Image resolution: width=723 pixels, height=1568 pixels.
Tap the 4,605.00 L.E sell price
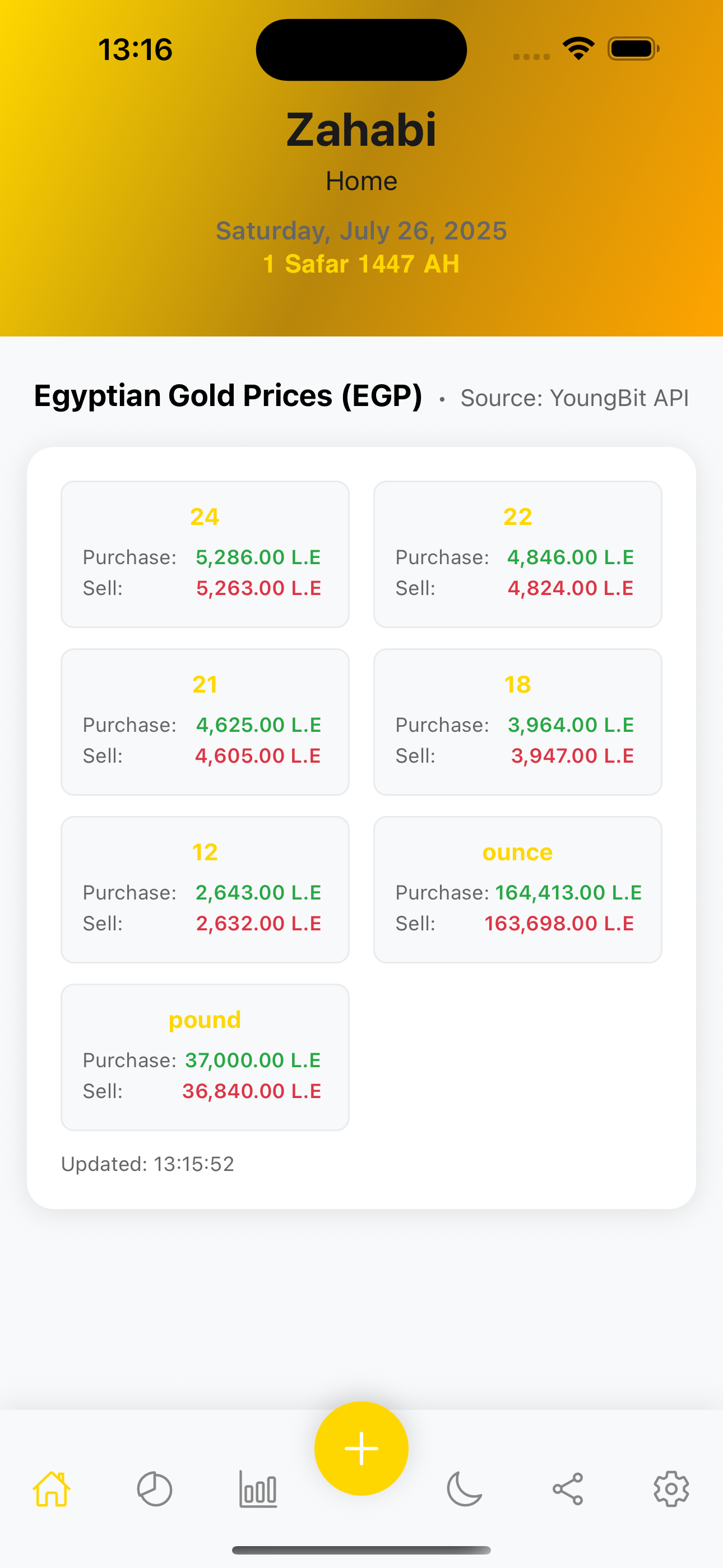(x=258, y=755)
